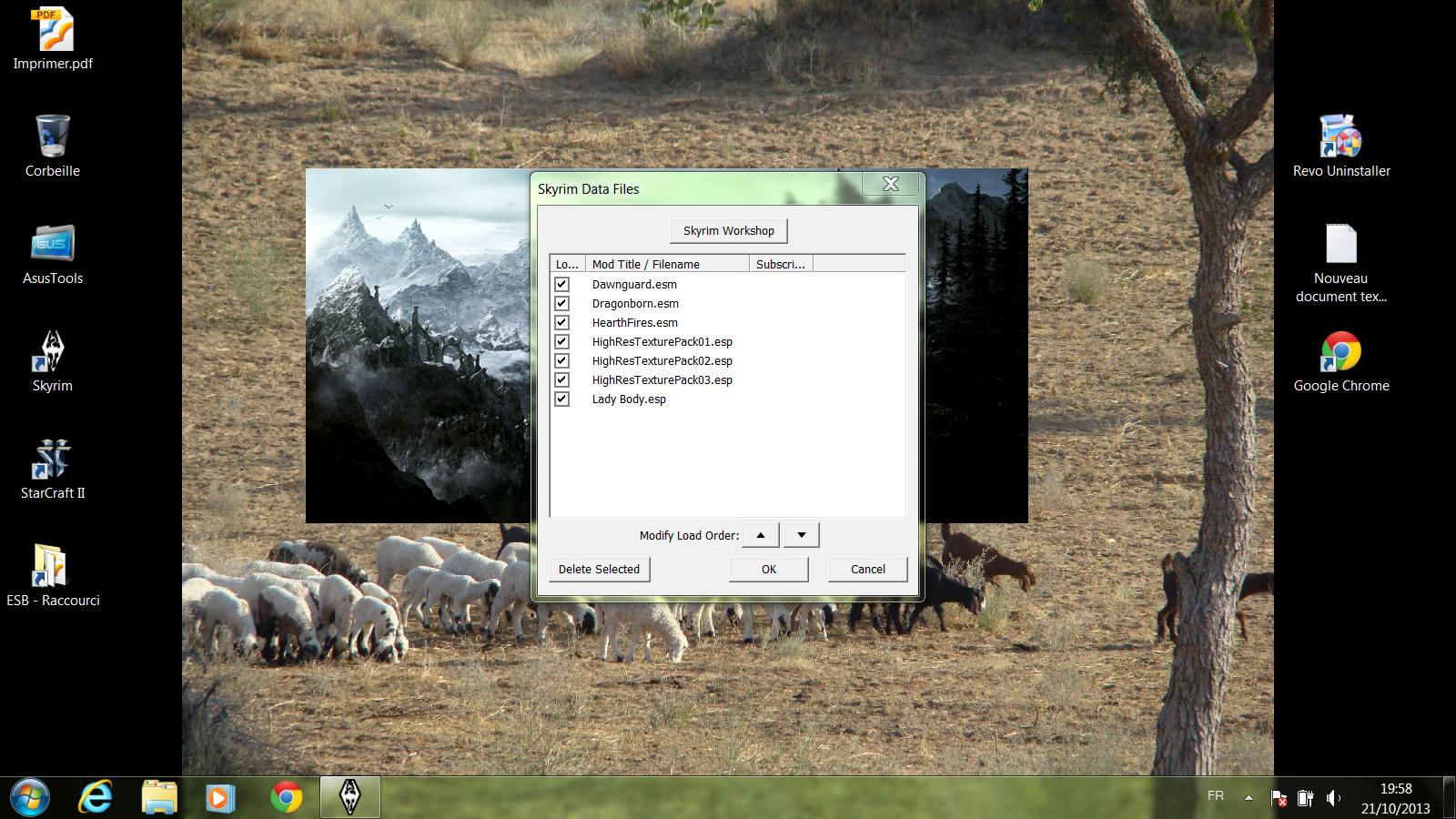Viewport: 1456px width, 819px height.
Task: Open the Windows Start menu orb
Action: pyautogui.click(x=30, y=798)
